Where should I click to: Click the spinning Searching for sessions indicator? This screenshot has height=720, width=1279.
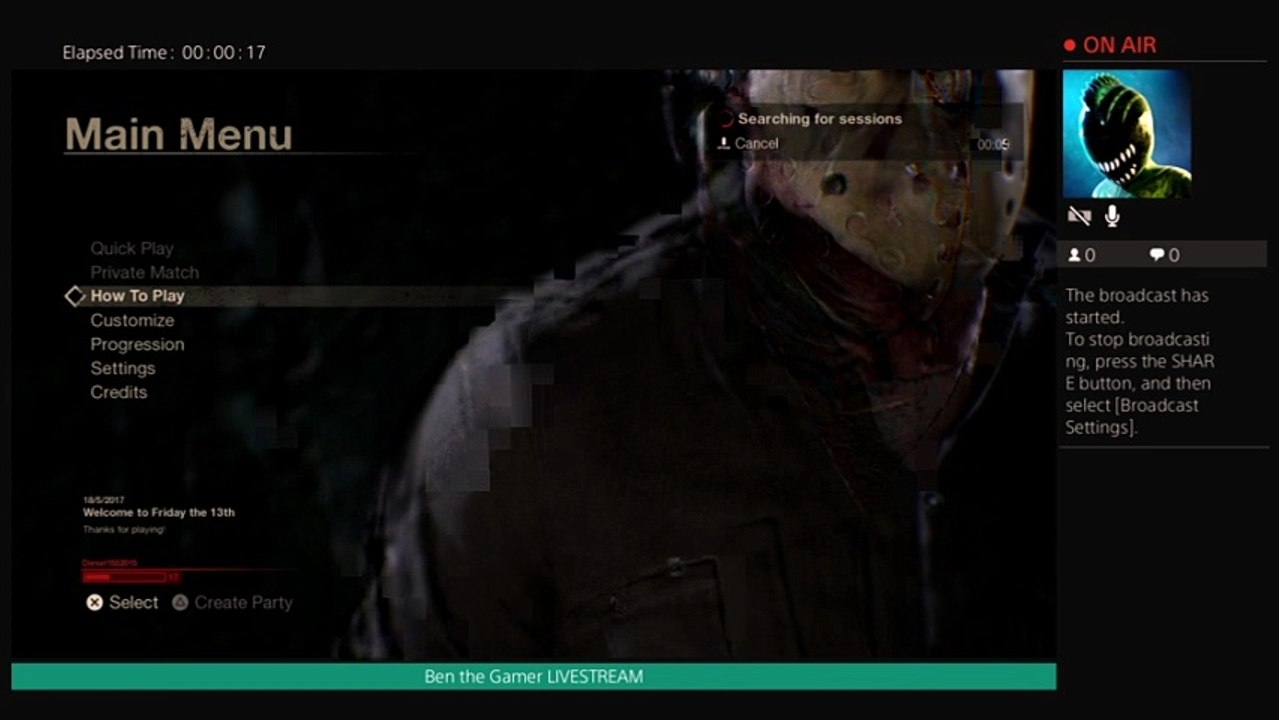725,119
